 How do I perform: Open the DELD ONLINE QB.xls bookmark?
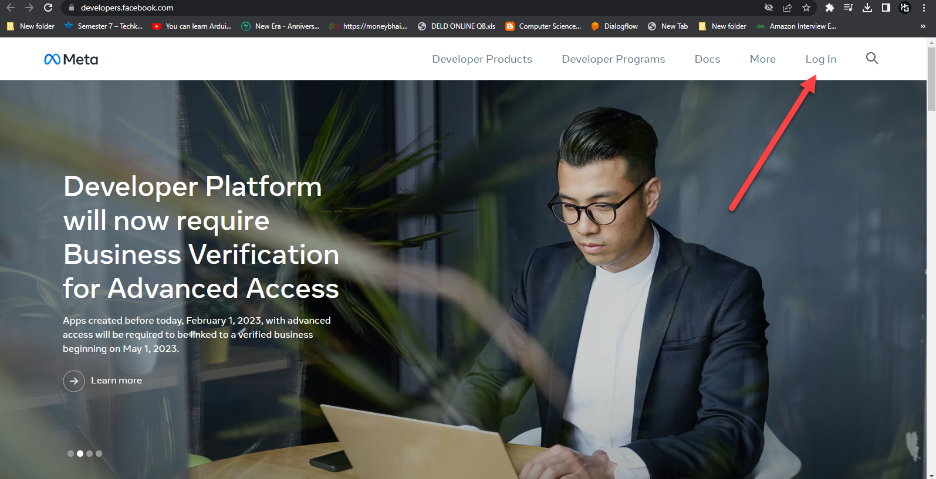(457, 26)
